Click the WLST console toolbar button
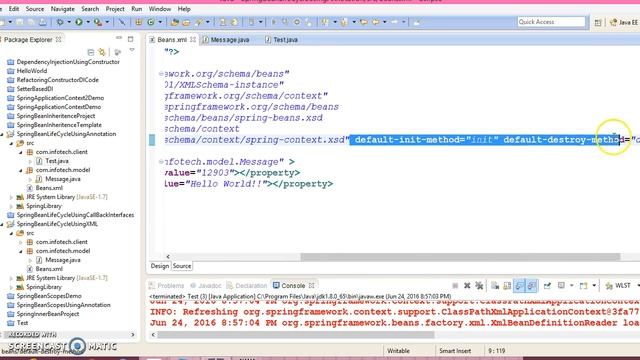640x360 pixels. tap(618, 286)
